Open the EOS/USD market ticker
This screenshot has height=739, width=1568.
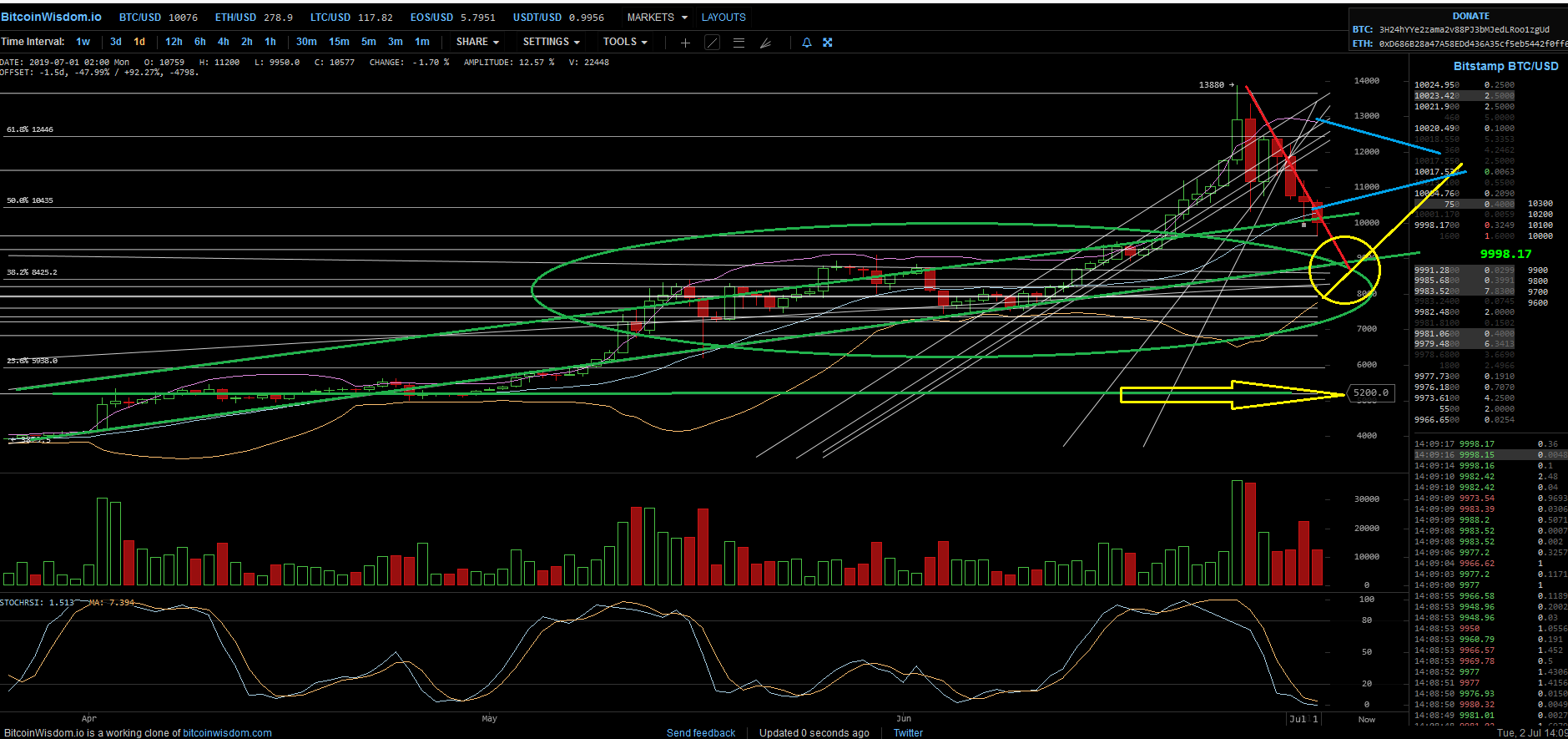452,18
